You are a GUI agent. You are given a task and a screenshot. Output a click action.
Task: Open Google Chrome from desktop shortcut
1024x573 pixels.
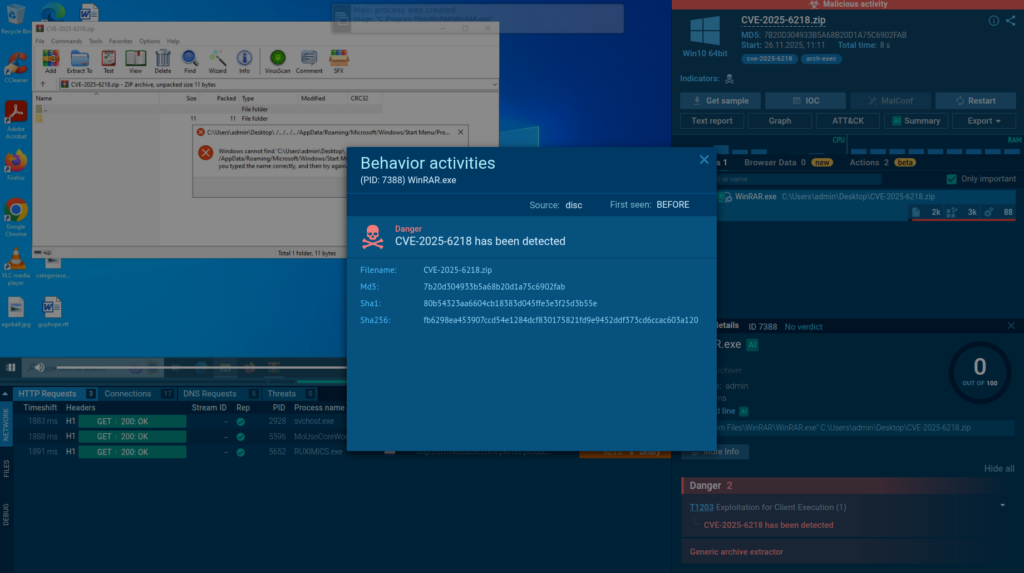click(16, 214)
